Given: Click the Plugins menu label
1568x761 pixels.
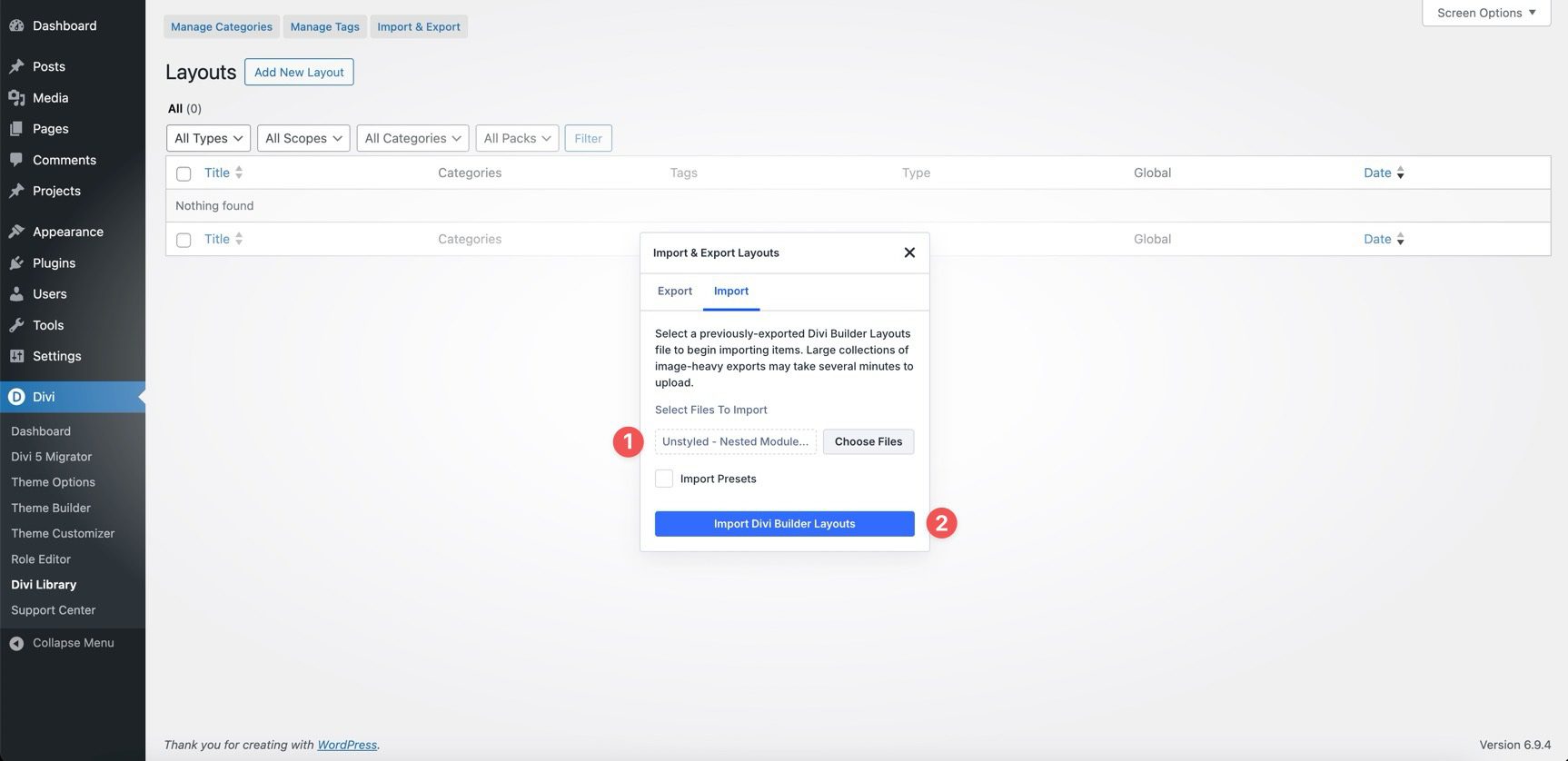Looking at the screenshot, I should pyautogui.click(x=55, y=262).
